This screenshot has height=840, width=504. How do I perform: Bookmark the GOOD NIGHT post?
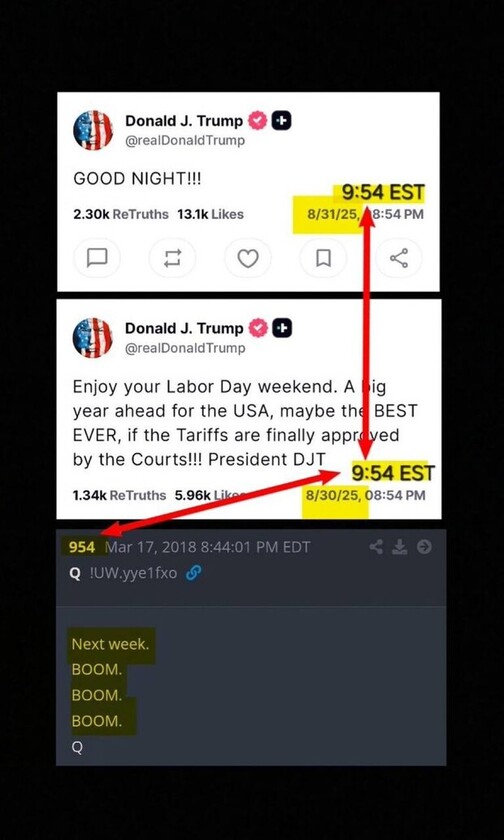[323, 258]
